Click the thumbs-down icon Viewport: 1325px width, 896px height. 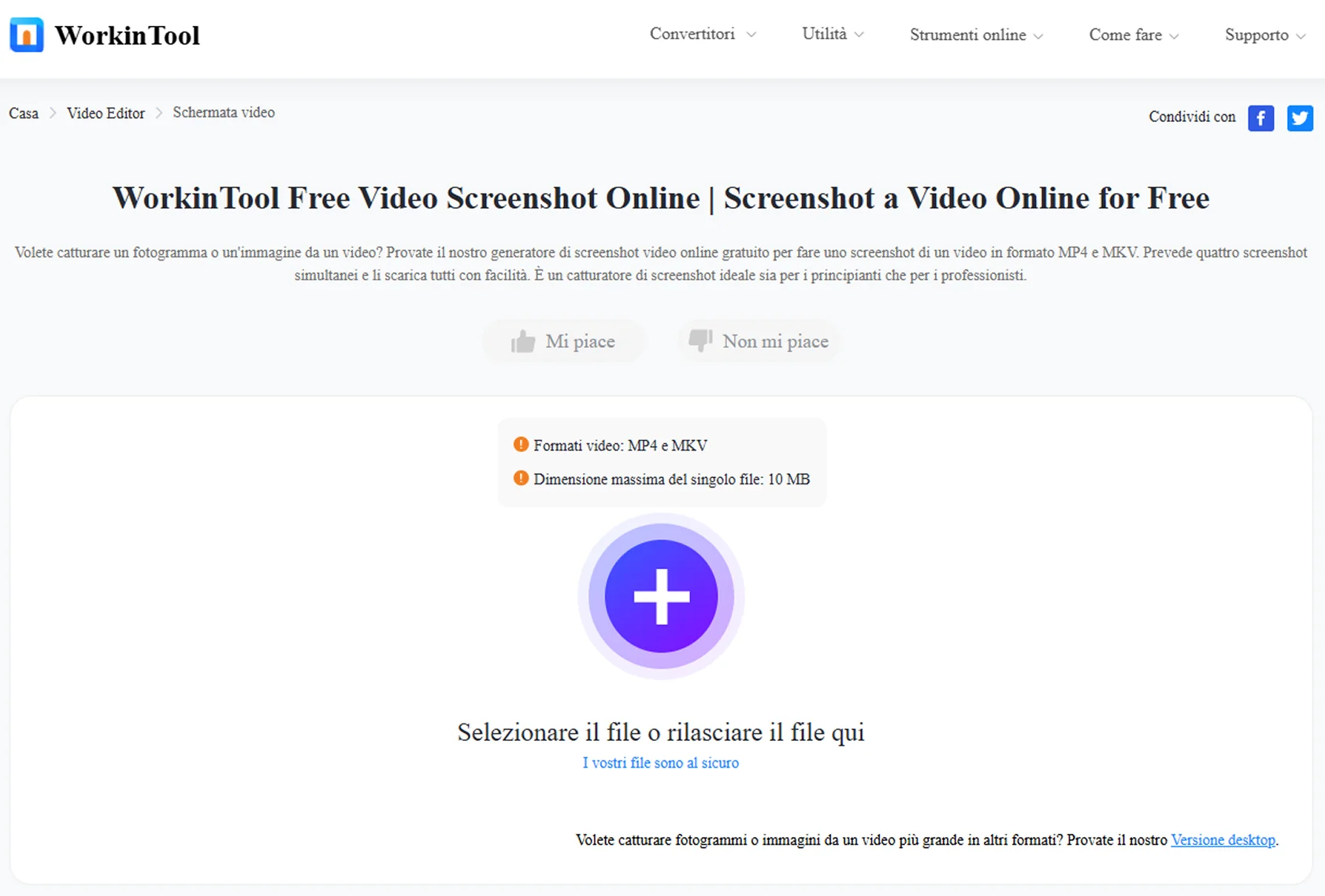(700, 340)
